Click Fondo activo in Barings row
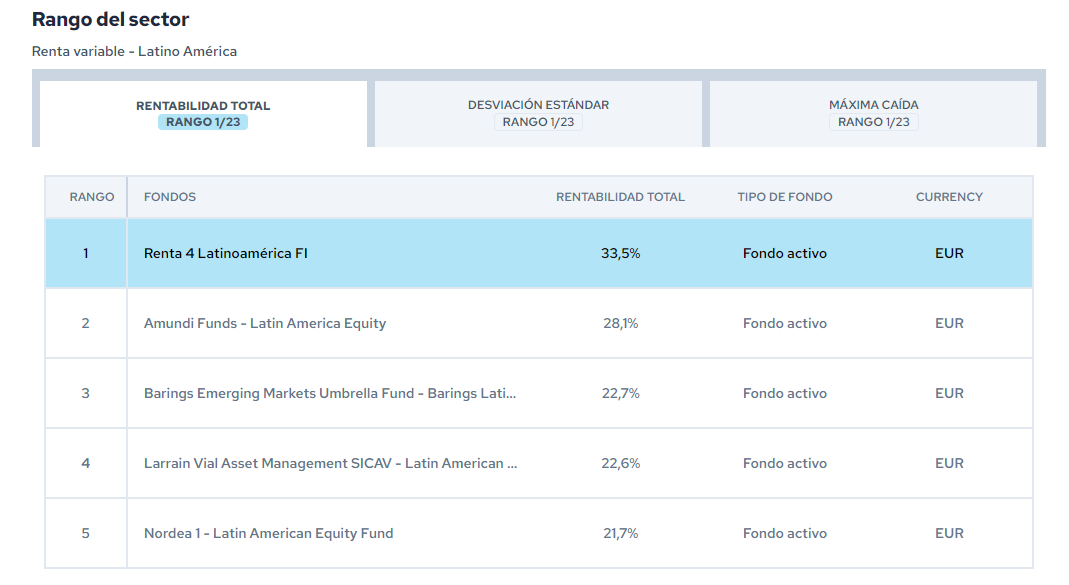1069x585 pixels. point(785,393)
